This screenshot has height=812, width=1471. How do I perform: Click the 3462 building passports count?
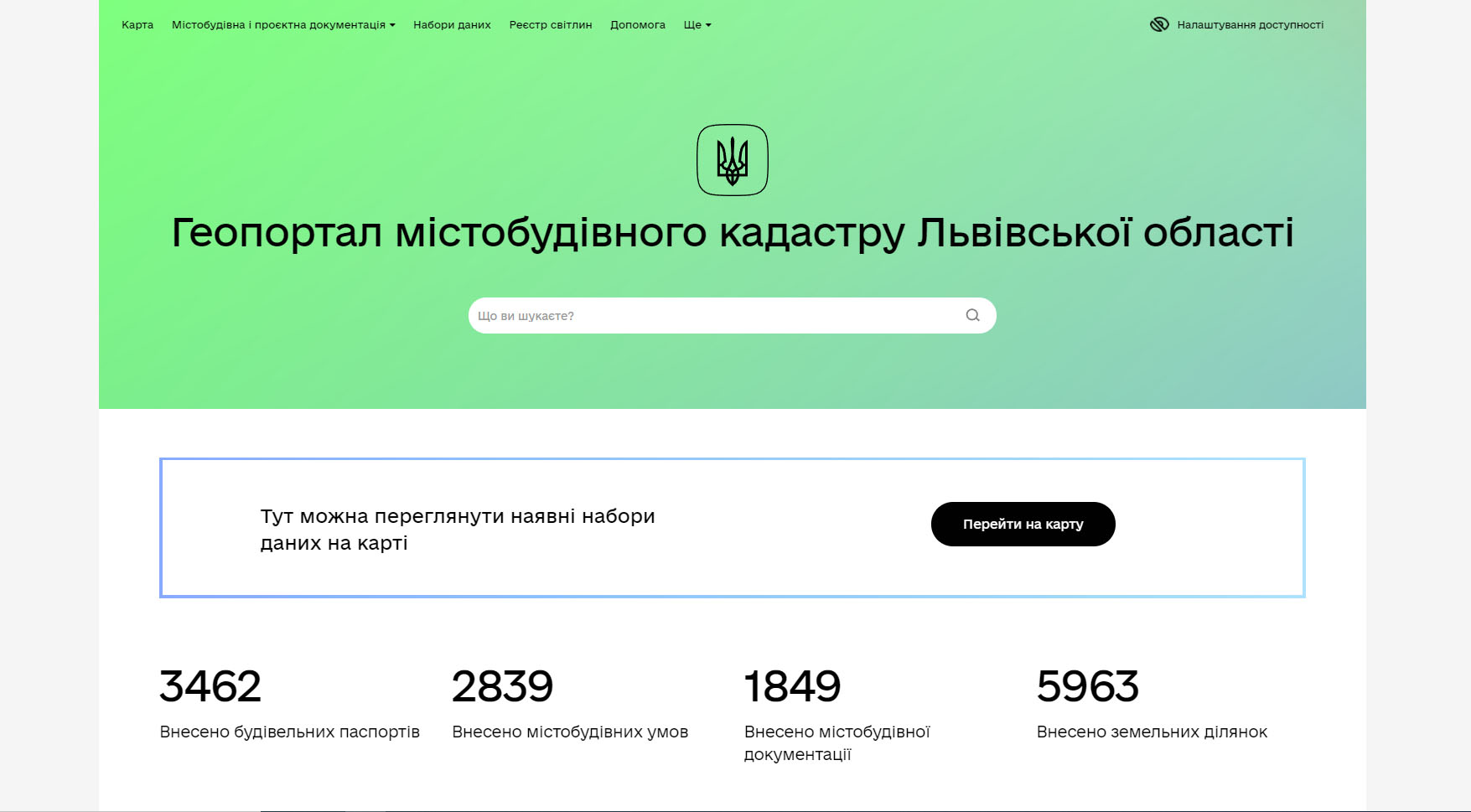tap(210, 686)
